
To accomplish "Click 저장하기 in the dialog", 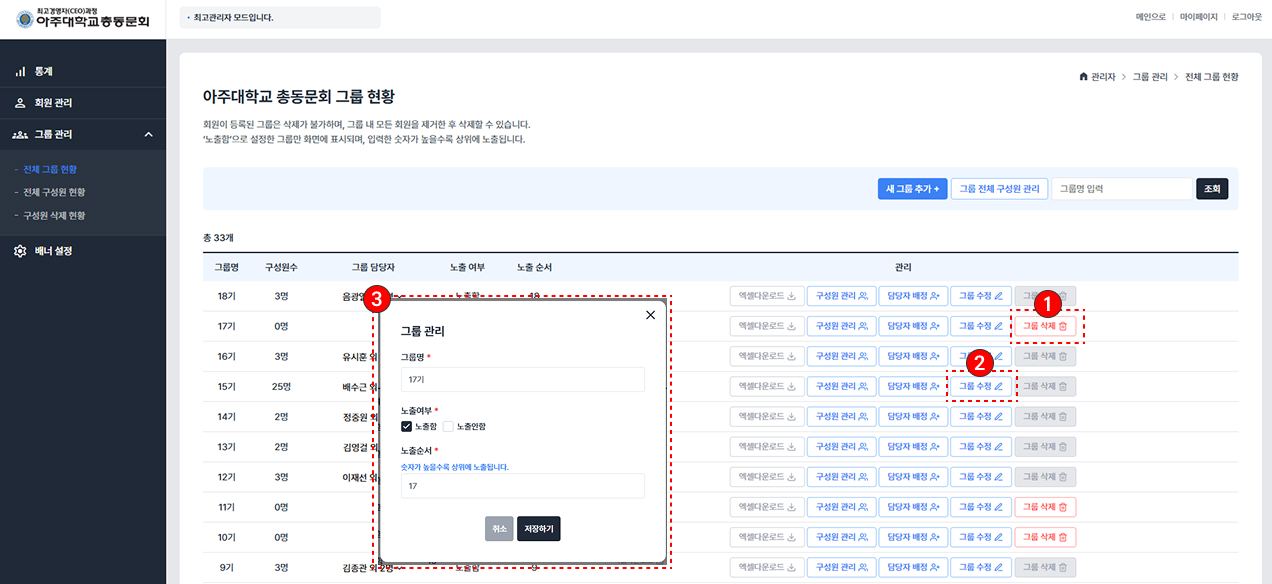I will point(539,529).
